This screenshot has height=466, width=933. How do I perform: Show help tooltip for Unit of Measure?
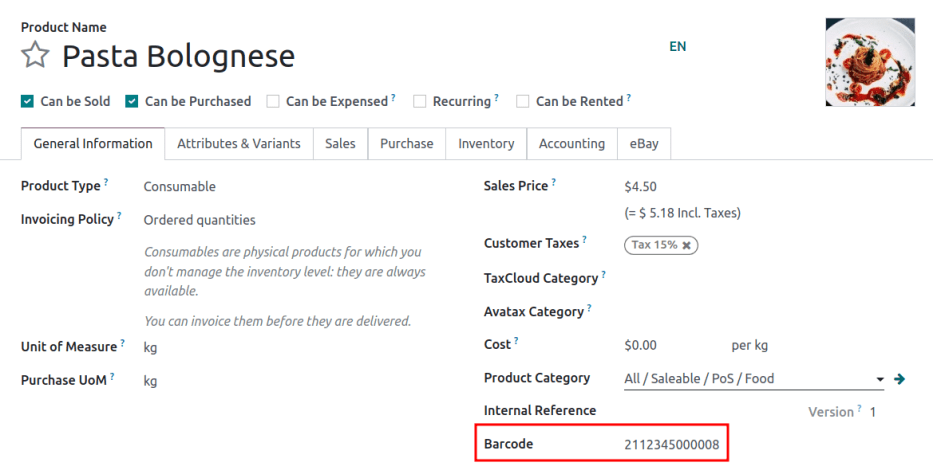pyautogui.click(x=122, y=344)
